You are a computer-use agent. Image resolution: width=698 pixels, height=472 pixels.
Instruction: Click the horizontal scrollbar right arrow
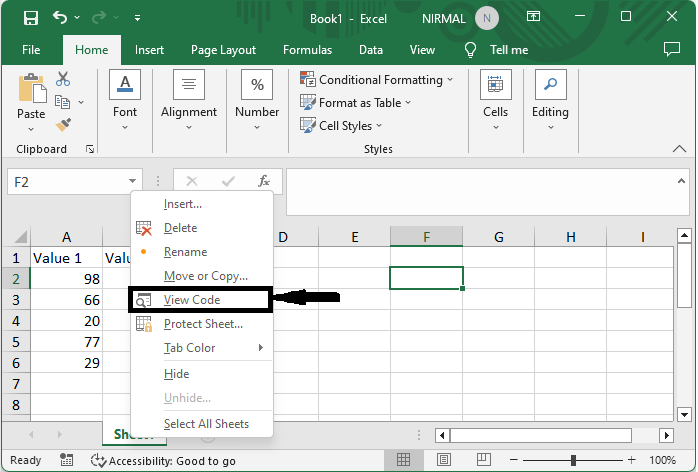pos(666,435)
